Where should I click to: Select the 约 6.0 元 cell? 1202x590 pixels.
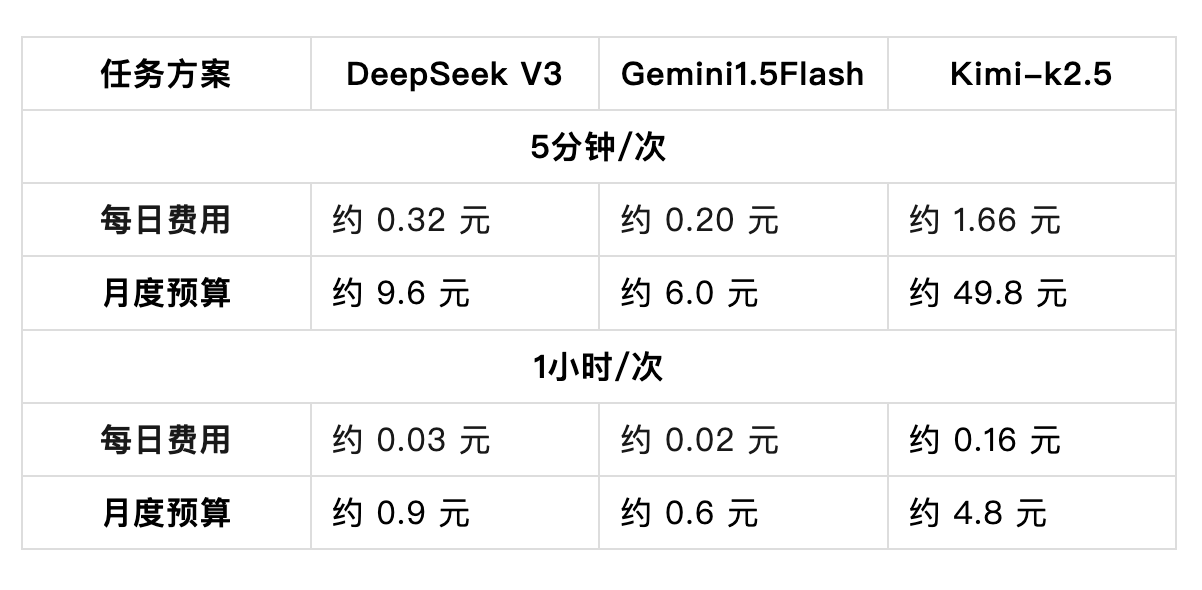(x=689, y=293)
